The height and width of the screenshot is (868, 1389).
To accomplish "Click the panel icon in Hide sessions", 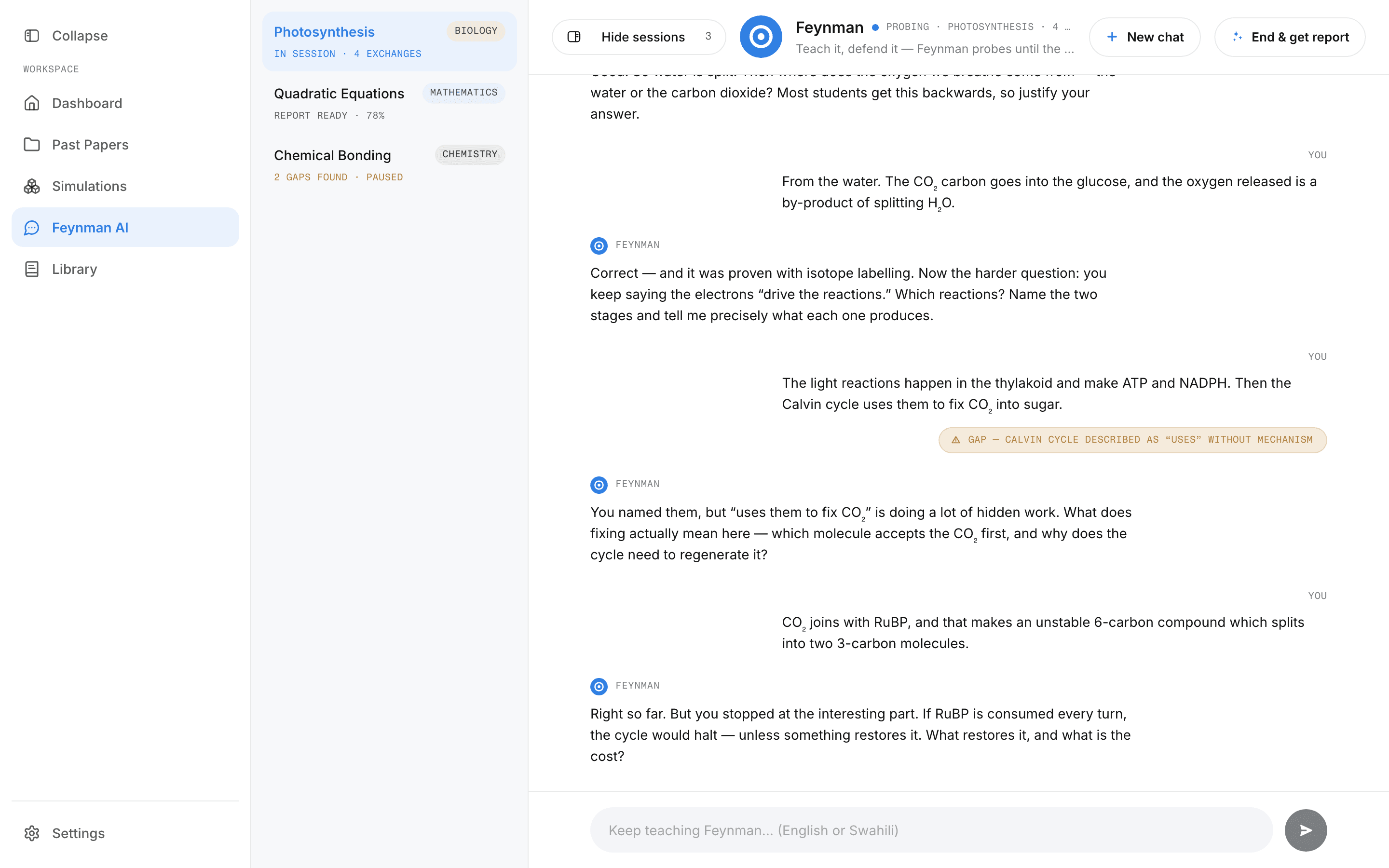I will pyautogui.click(x=574, y=37).
